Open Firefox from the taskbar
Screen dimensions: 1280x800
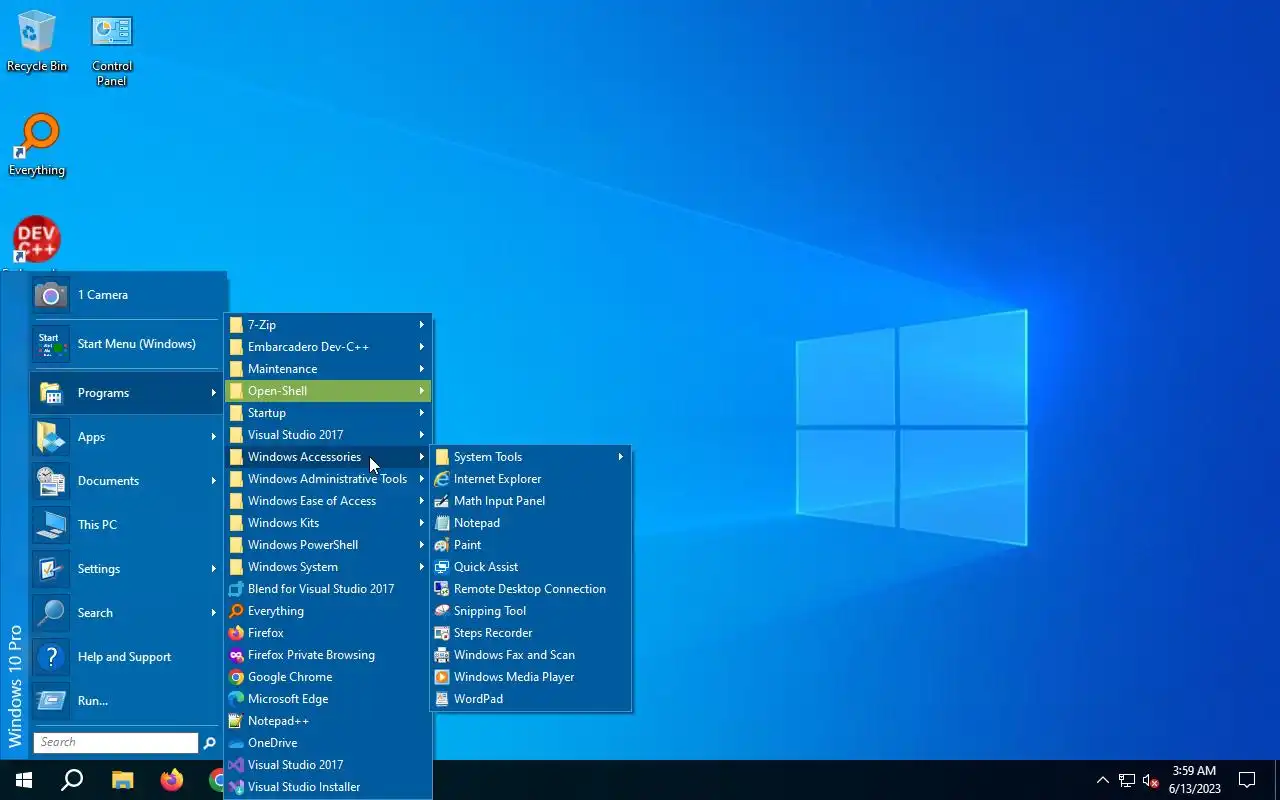172,780
